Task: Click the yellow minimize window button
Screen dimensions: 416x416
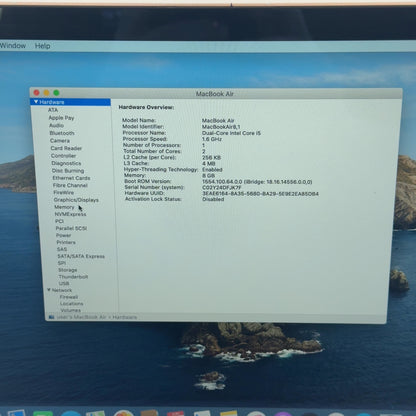Action: (46, 93)
